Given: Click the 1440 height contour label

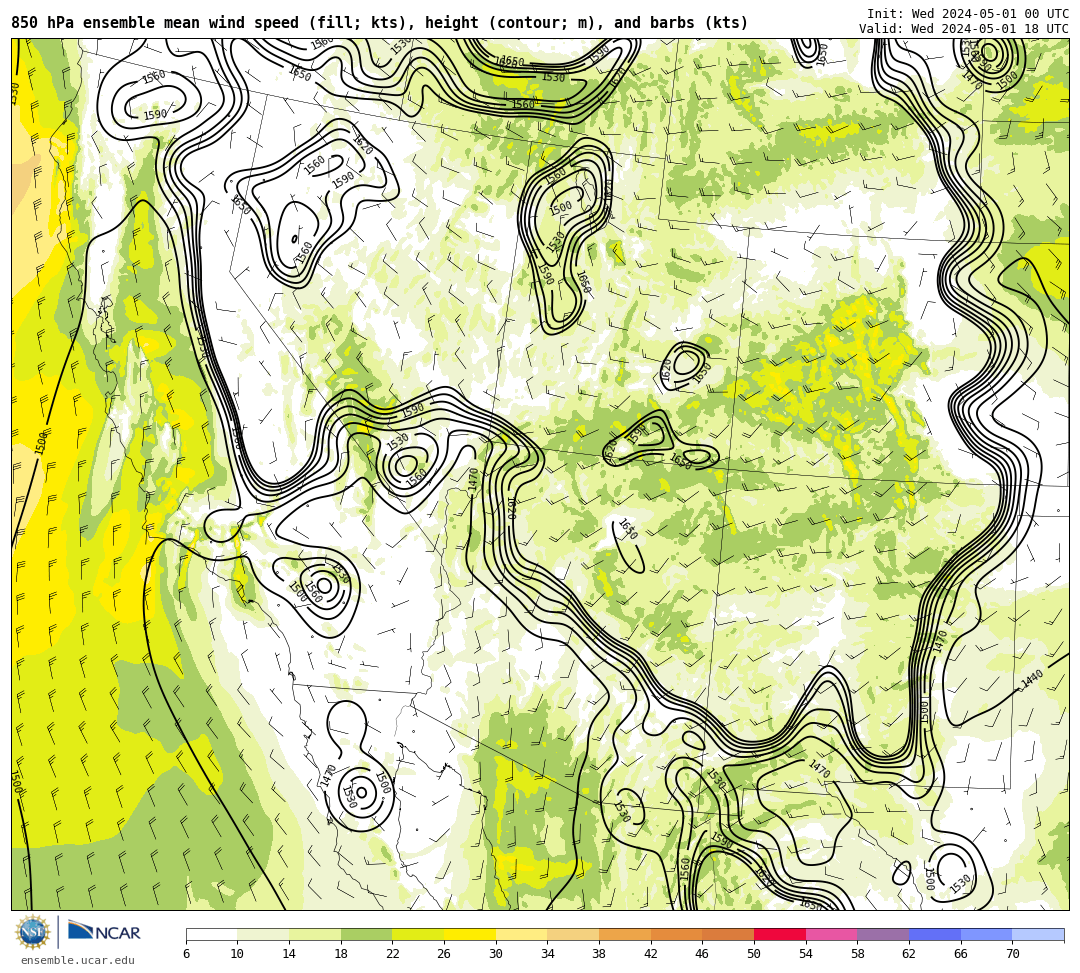Looking at the screenshot, I should 1032,678.
